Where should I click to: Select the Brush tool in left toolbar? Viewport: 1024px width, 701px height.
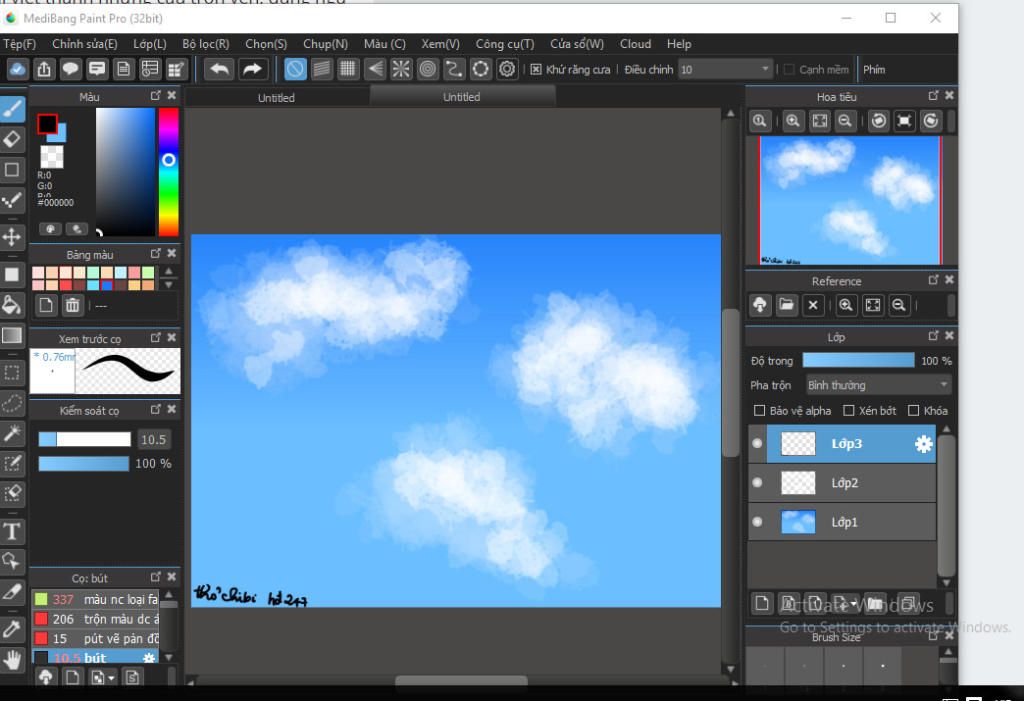click(x=12, y=109)
